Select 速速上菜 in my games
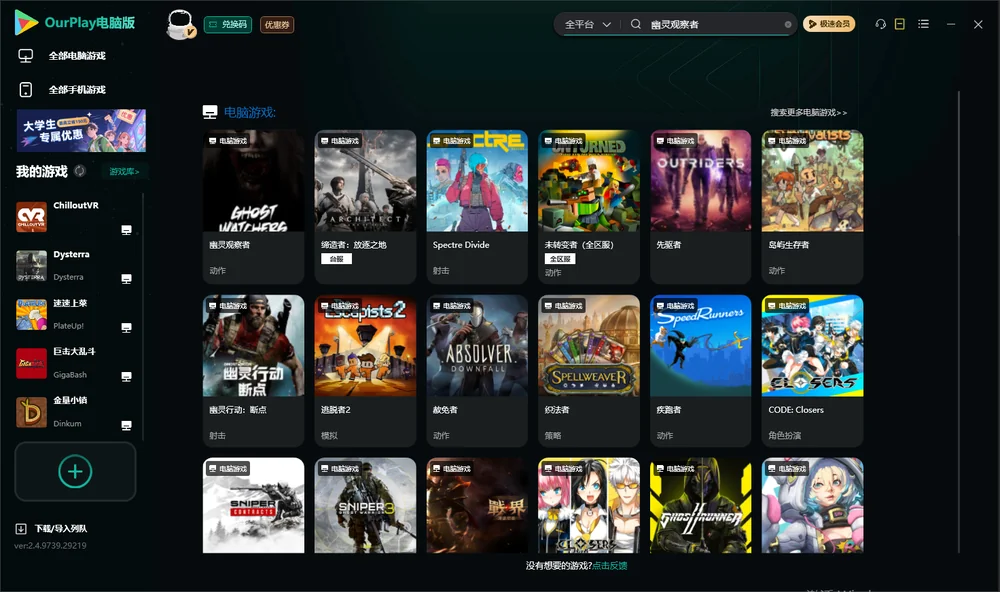The image size is (1000, 592). (70, 303)
